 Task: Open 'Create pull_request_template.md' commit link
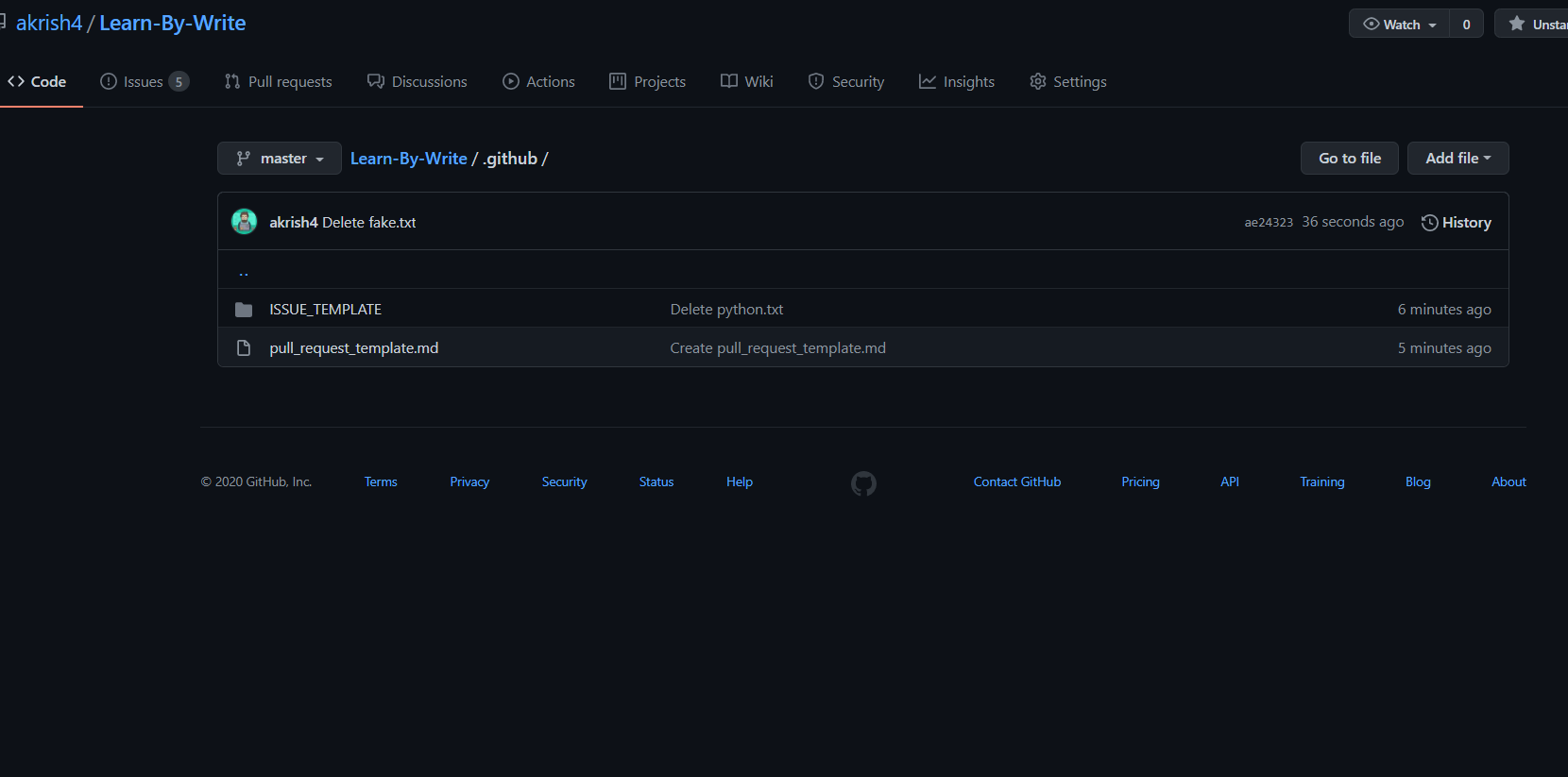(778, 347)
